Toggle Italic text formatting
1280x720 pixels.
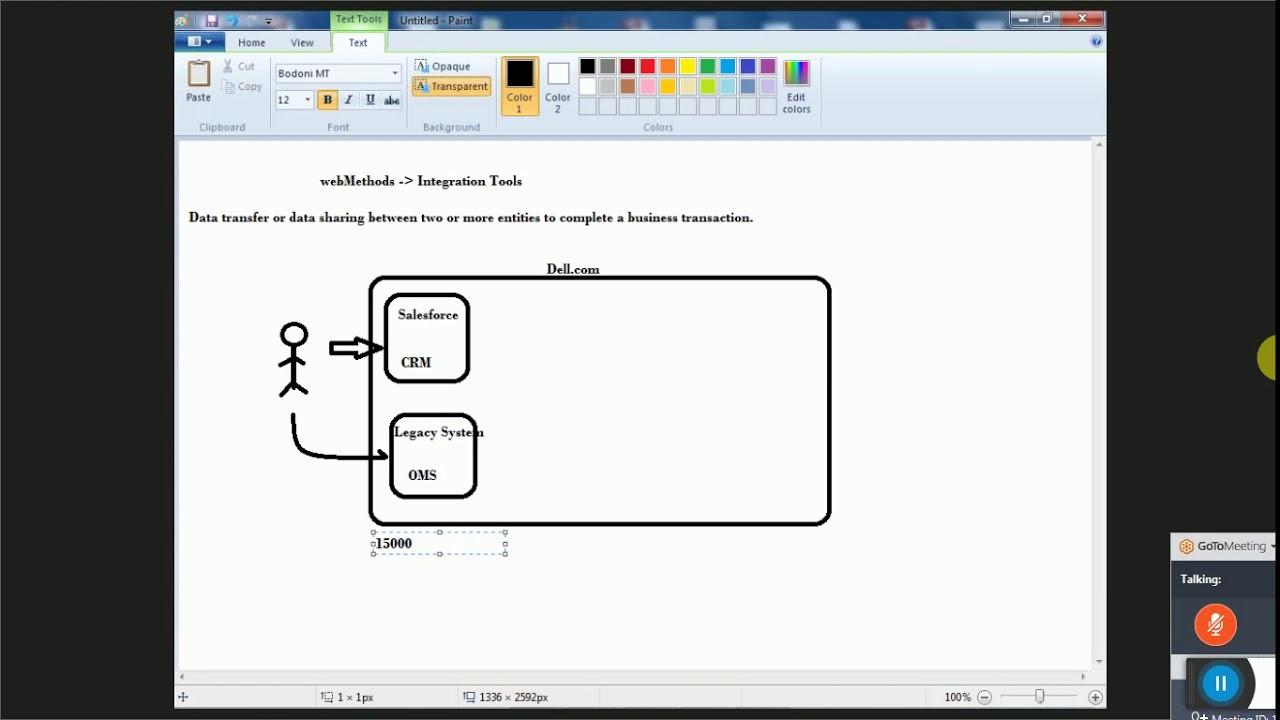pyautogui.click(x=348, y=100)
